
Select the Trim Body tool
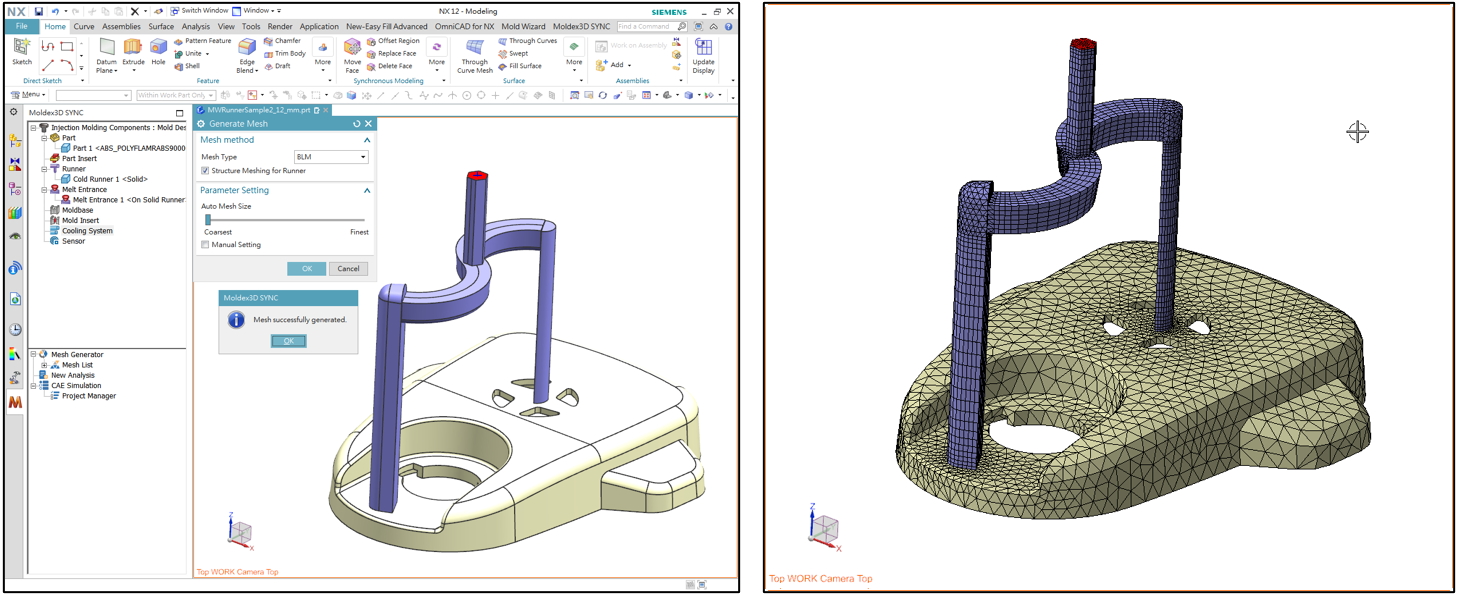click(x=285, y=54)
